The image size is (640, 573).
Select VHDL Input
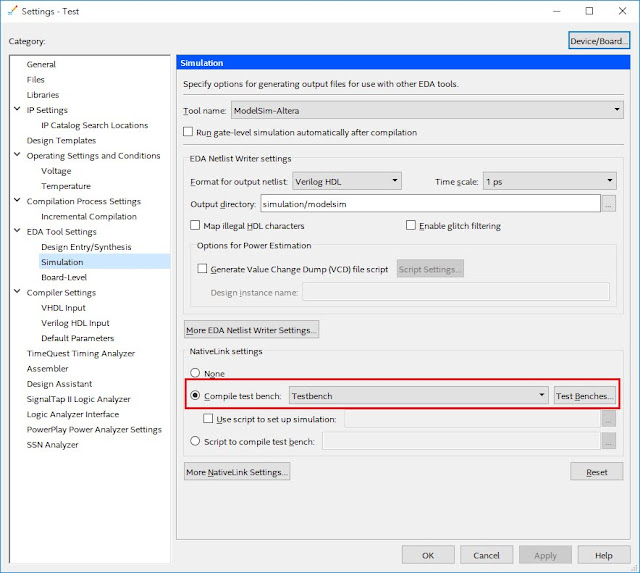pos(63,307)
